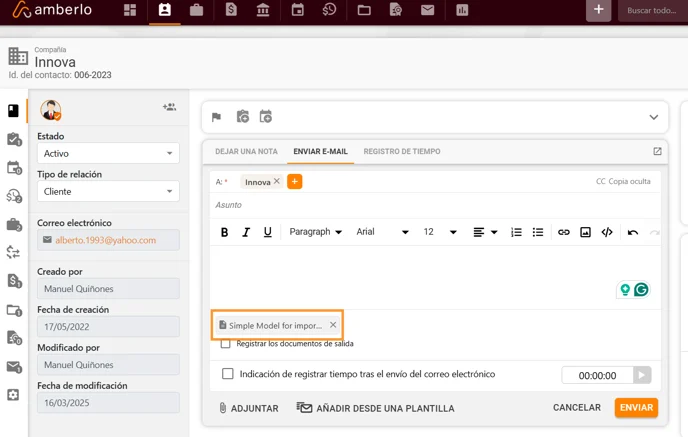688x437 pixels.
Task: Click the add calendar event icon in action bar
Action: click(x=265, y=117)
